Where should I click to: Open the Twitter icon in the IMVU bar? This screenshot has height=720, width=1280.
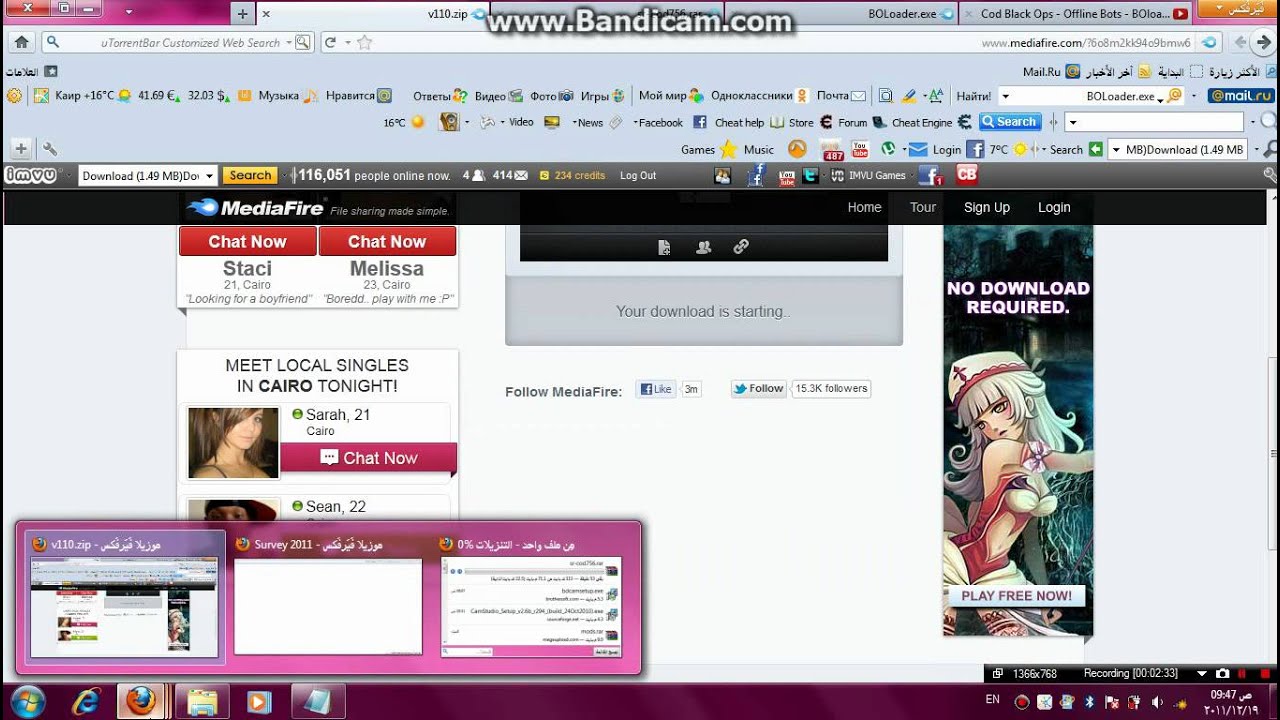click(810, 175)
